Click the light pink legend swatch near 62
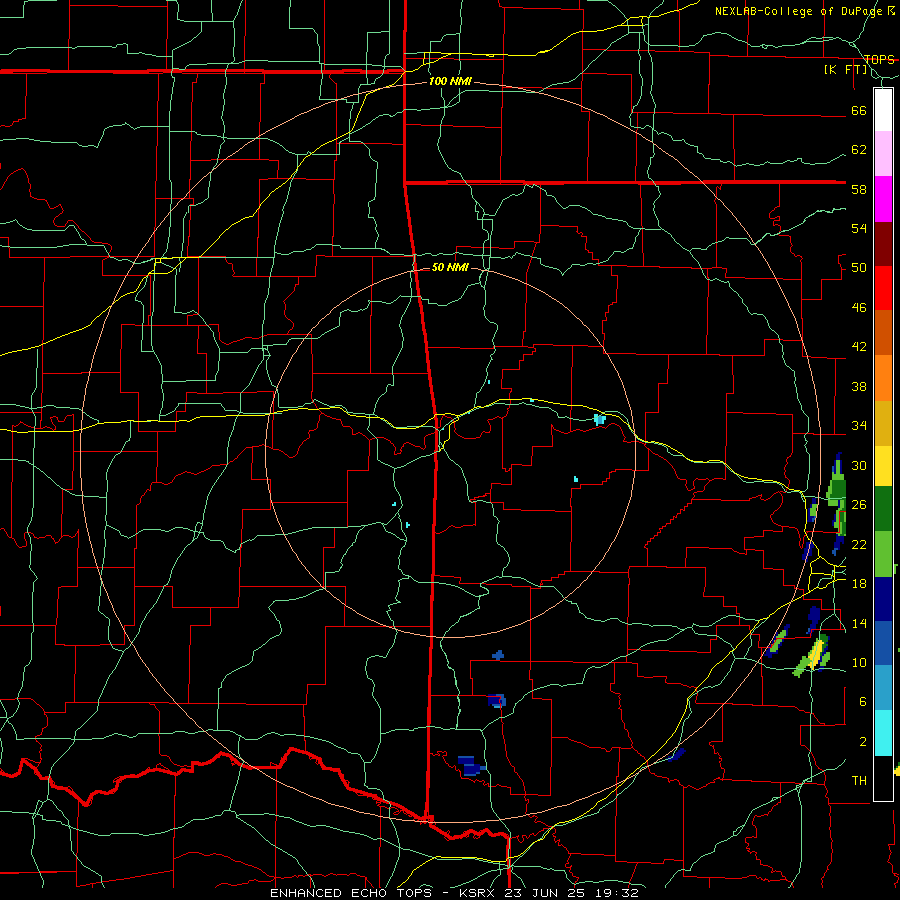Viewport: 900px width, 900px height. point(883,154)
